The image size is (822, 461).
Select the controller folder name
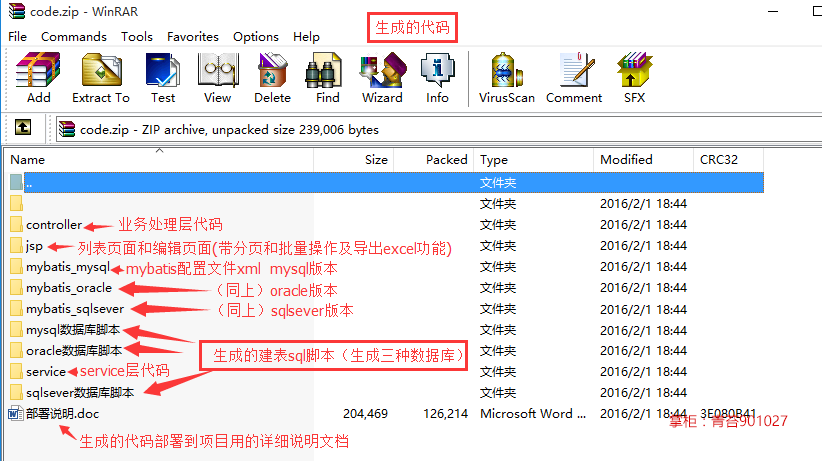(x=54, y=224)
